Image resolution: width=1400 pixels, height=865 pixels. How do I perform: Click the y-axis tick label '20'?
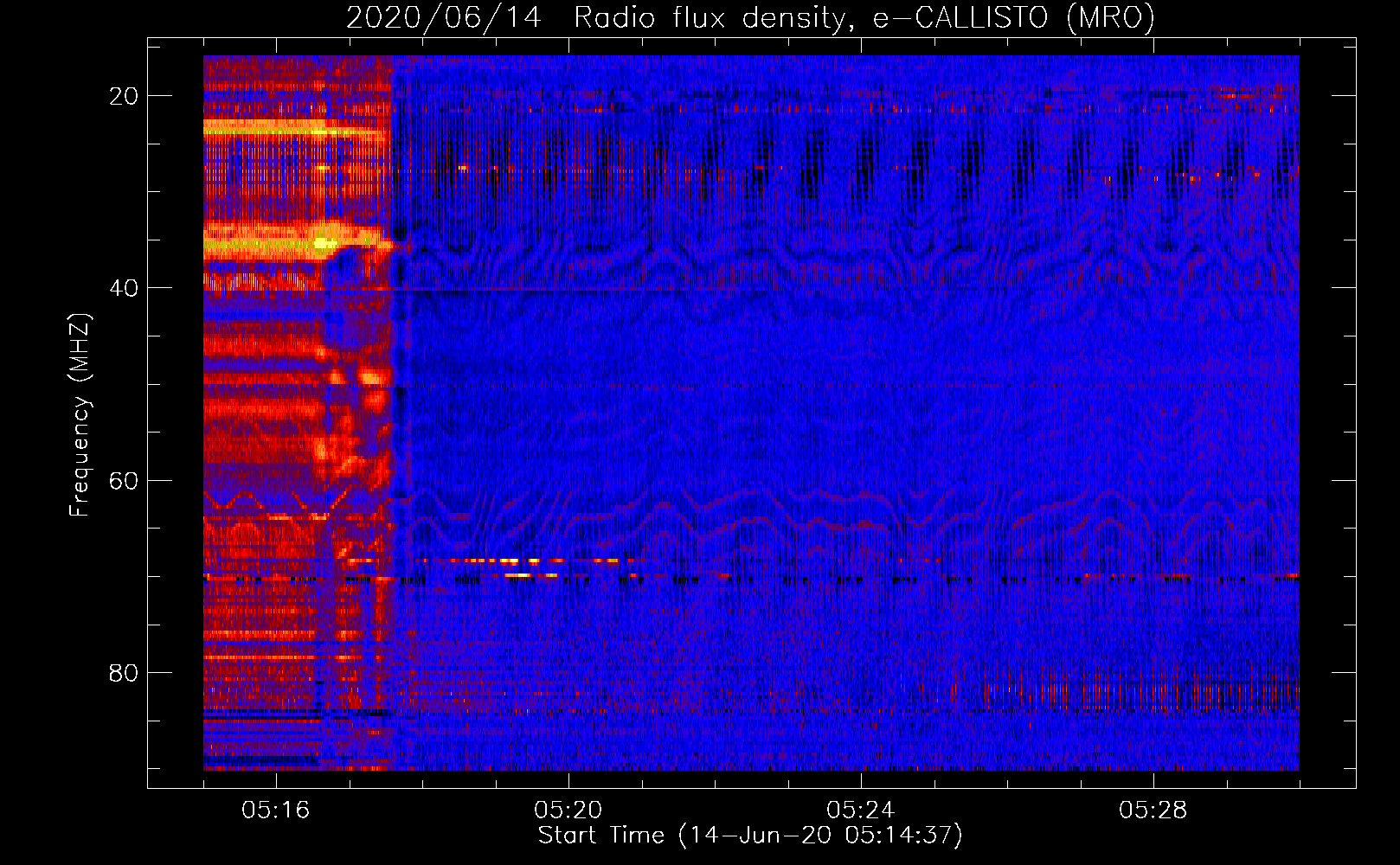(x=124, y=96)
